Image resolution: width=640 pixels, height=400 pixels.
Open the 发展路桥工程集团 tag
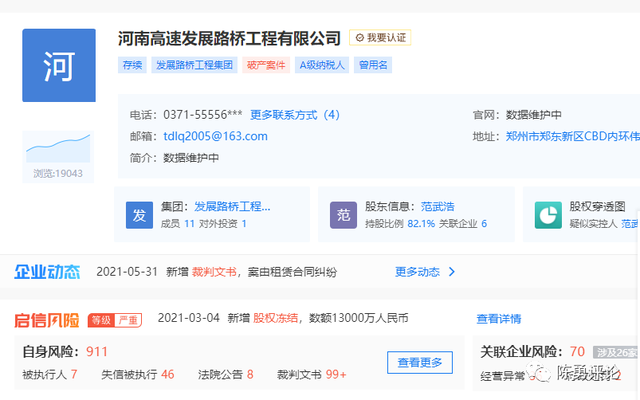point(194,65)
